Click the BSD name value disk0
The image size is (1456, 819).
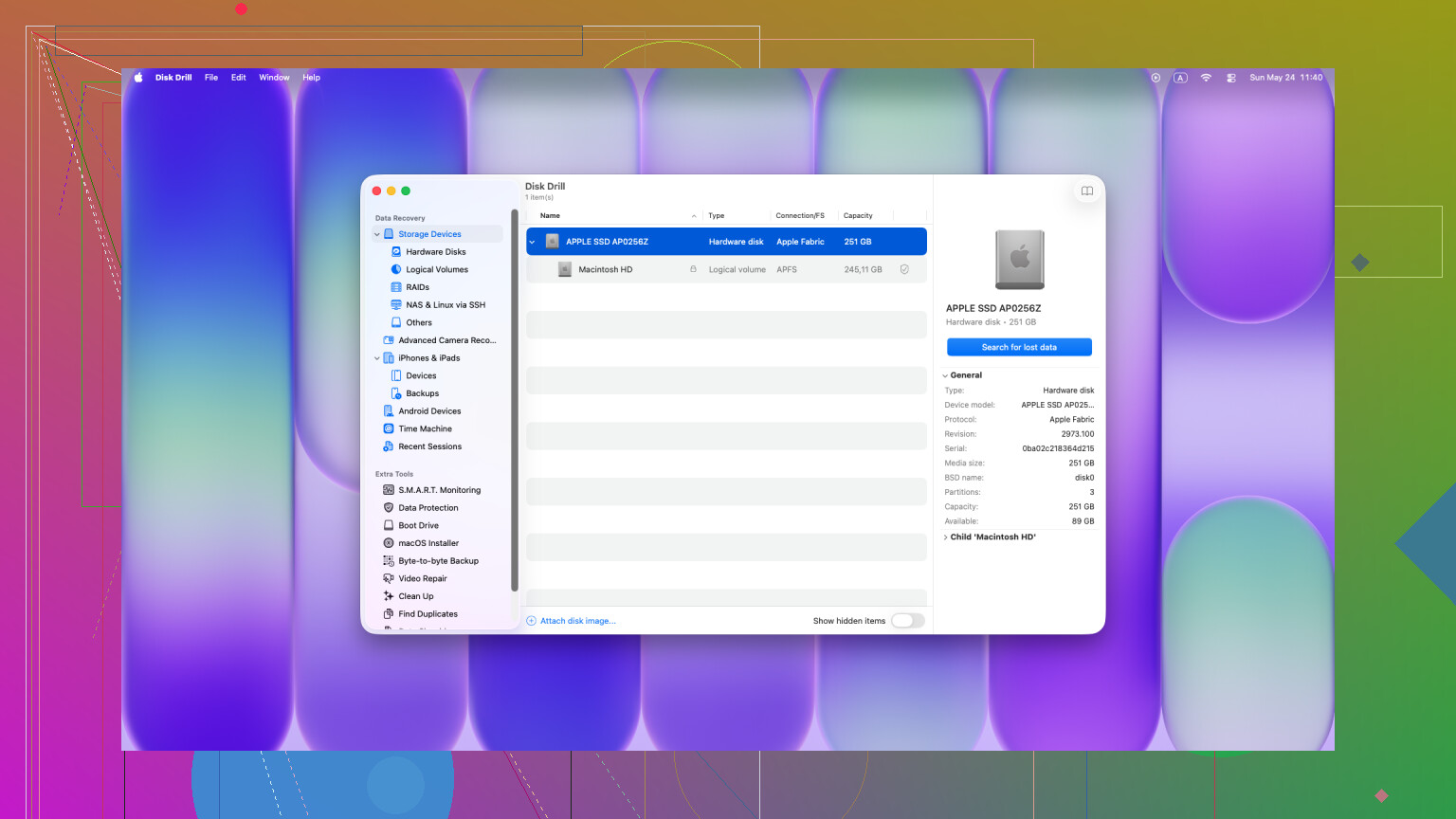(1084, 478)
